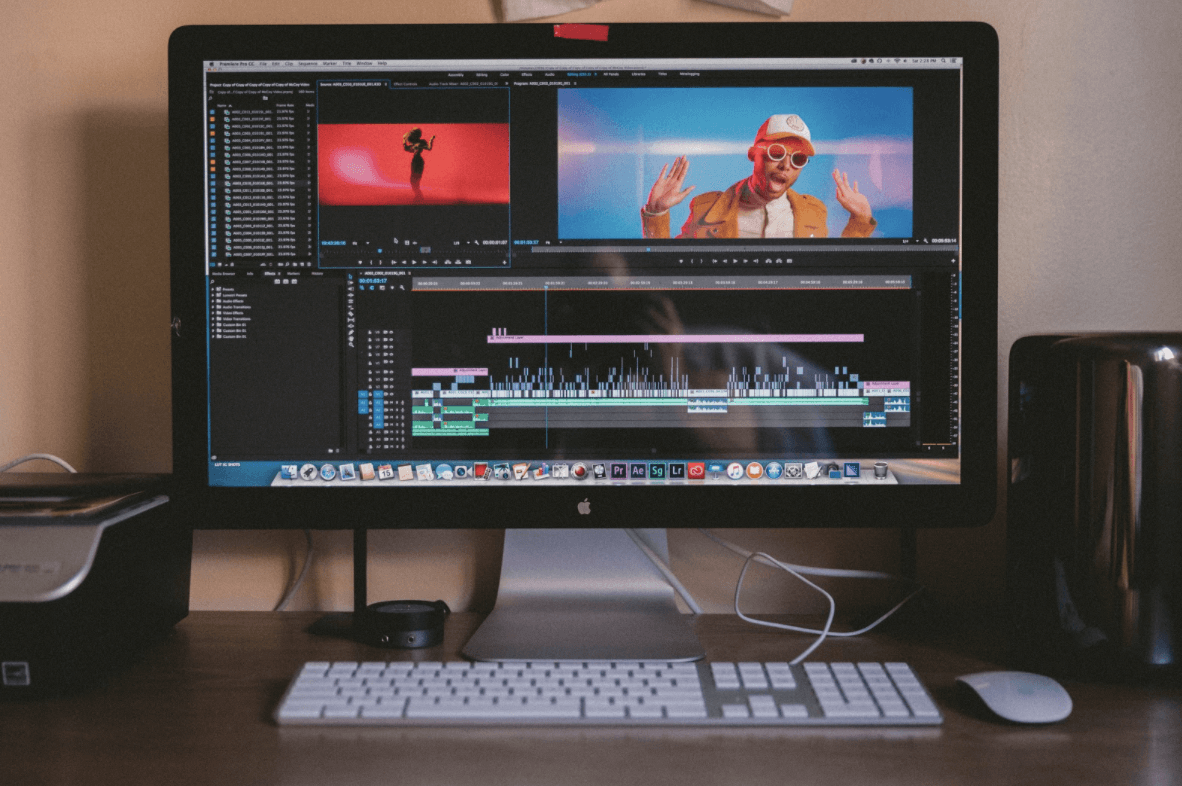Select the Razor tool
Screen dimensions: 1182x786
(x=351, y=313)
